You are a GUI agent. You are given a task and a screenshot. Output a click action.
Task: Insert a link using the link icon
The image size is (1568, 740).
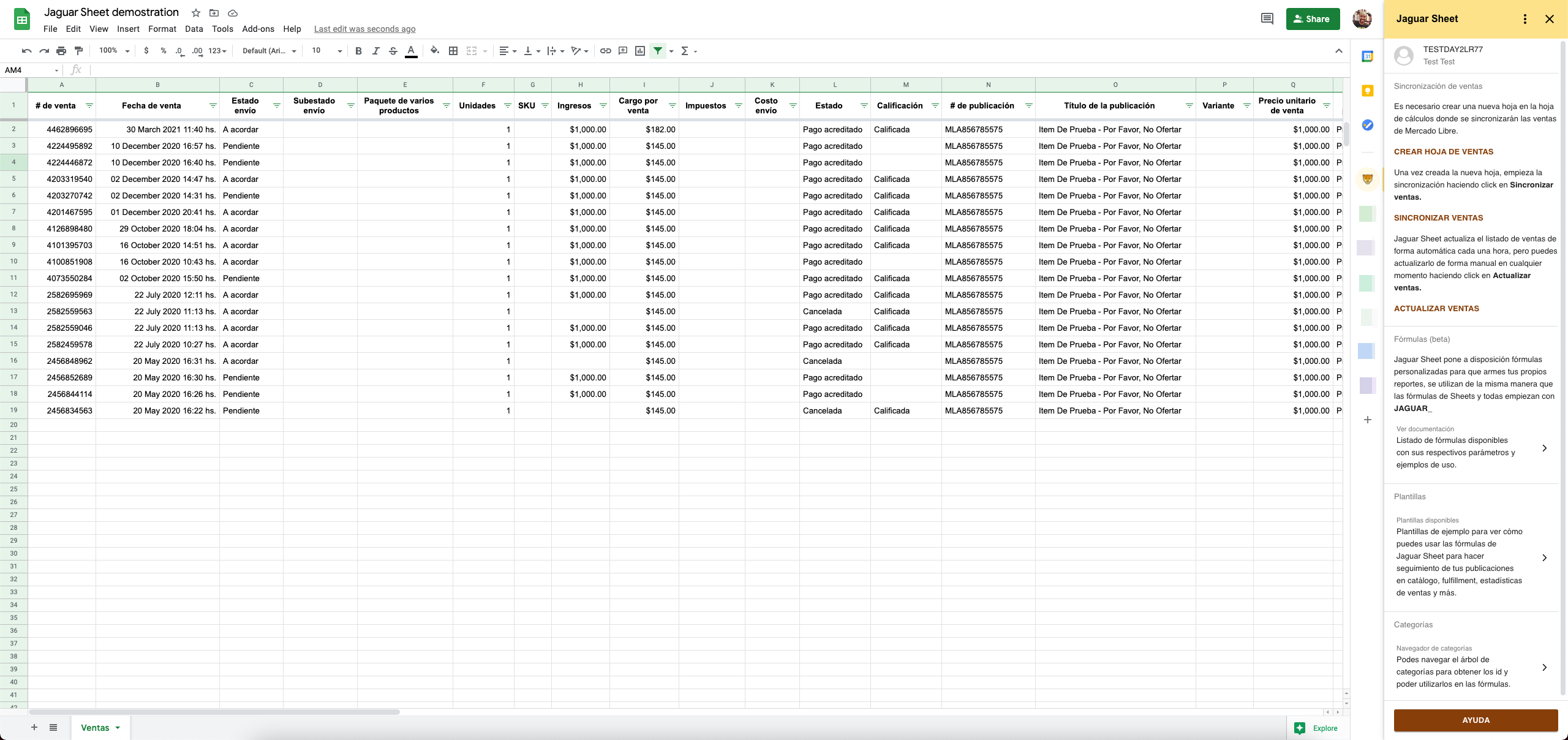(606, 51)
